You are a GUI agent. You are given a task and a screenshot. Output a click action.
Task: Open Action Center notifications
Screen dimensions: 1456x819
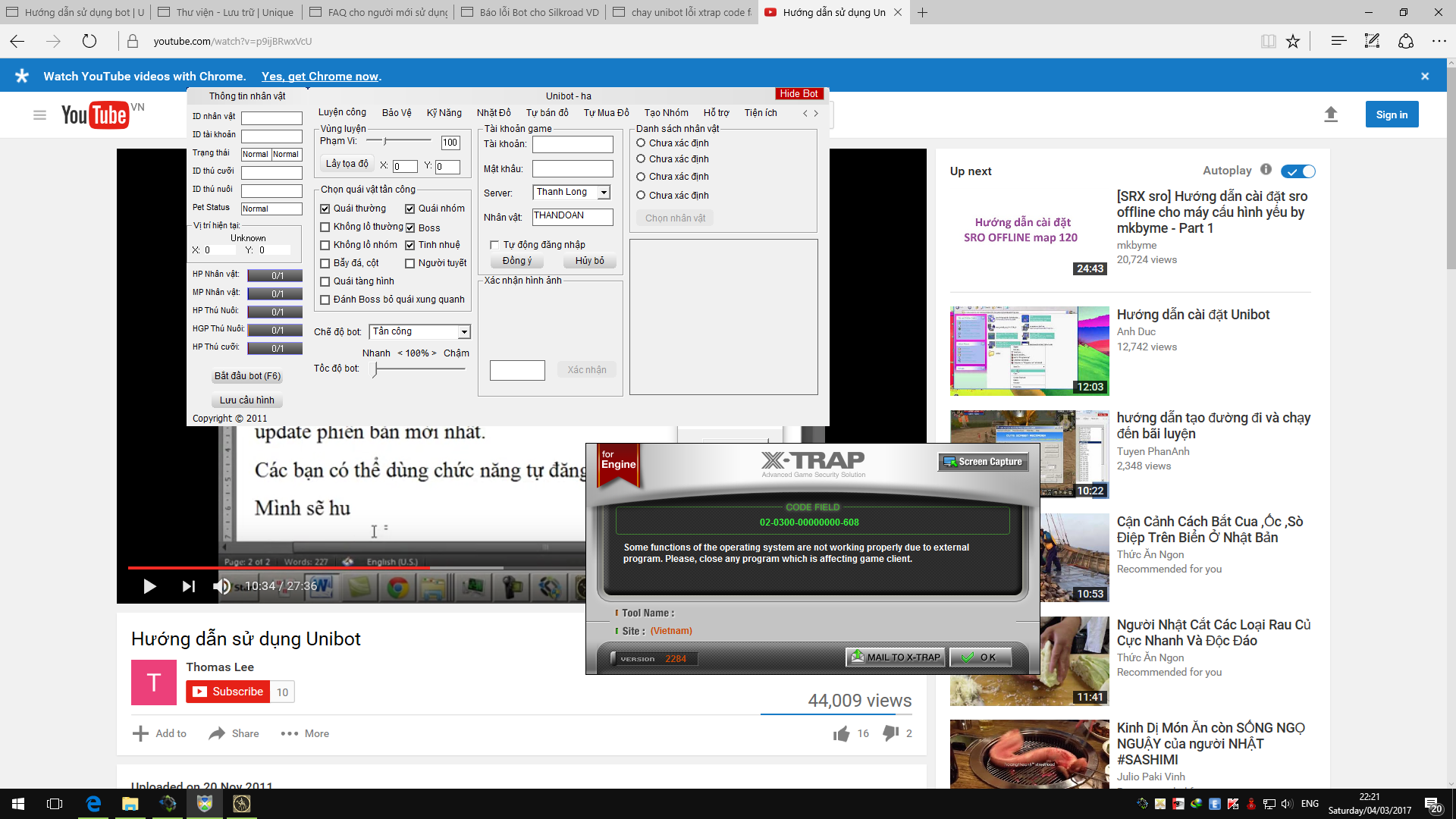(1432, 804)
